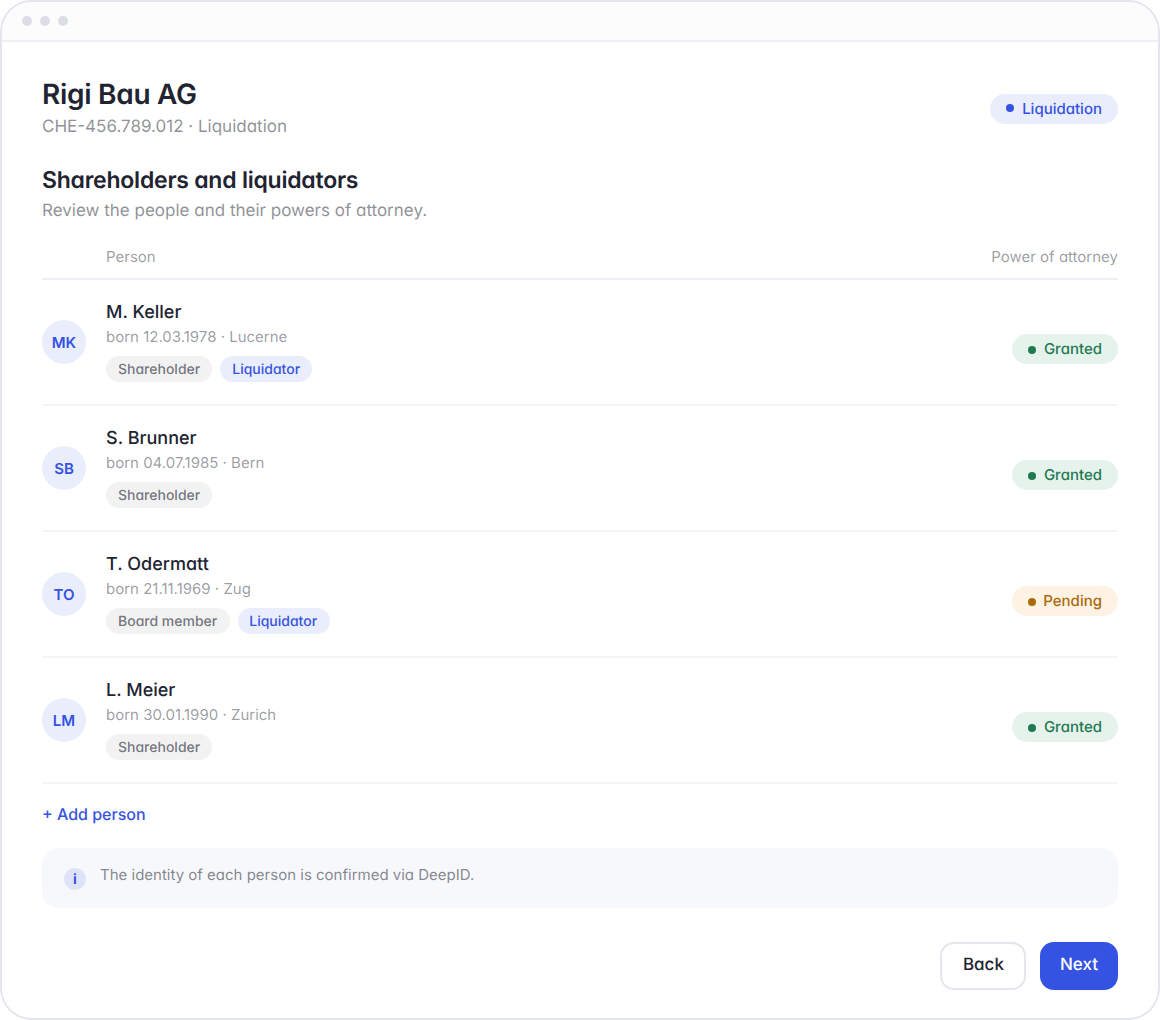Click the LM avatar icon

64,720
